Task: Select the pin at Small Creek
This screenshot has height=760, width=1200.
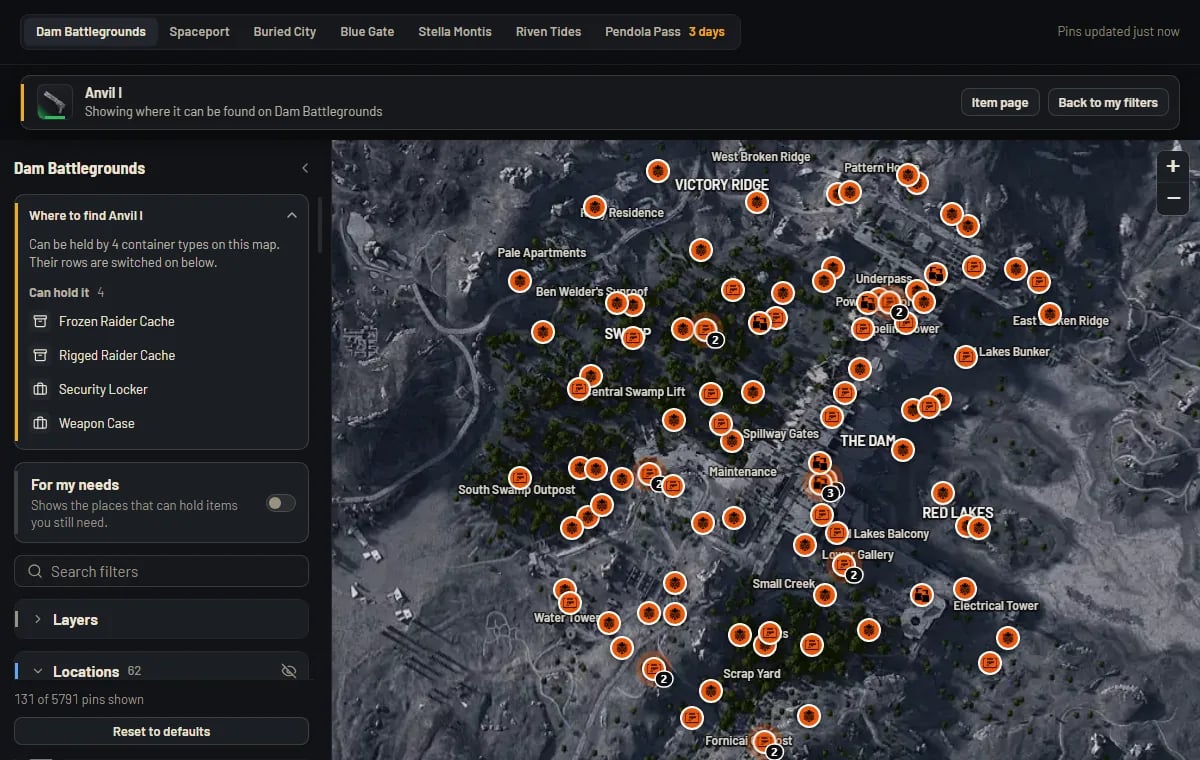Action: click(x=824, y=594)
